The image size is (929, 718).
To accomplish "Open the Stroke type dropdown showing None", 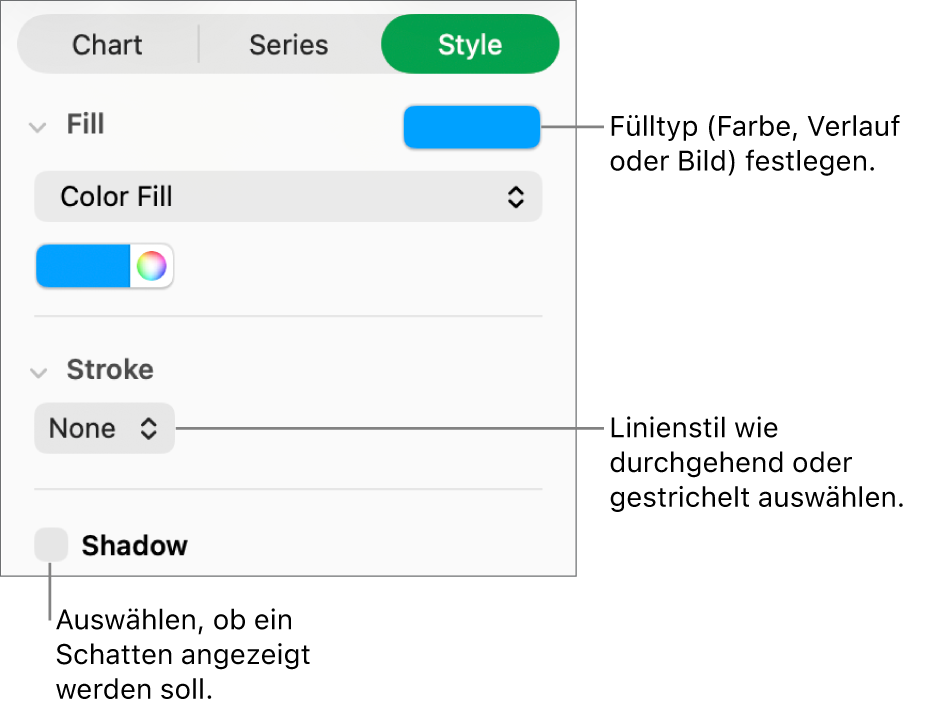I will 104,429.
